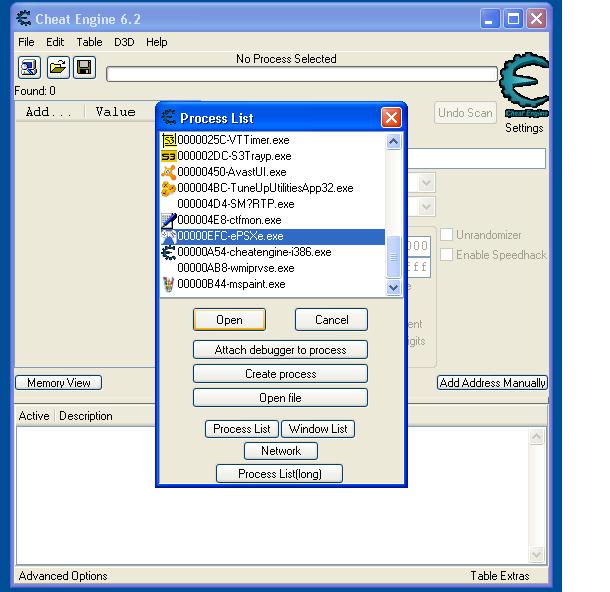Click the open process computer icon
Viewport: 610px width, 592px height.
29,68
